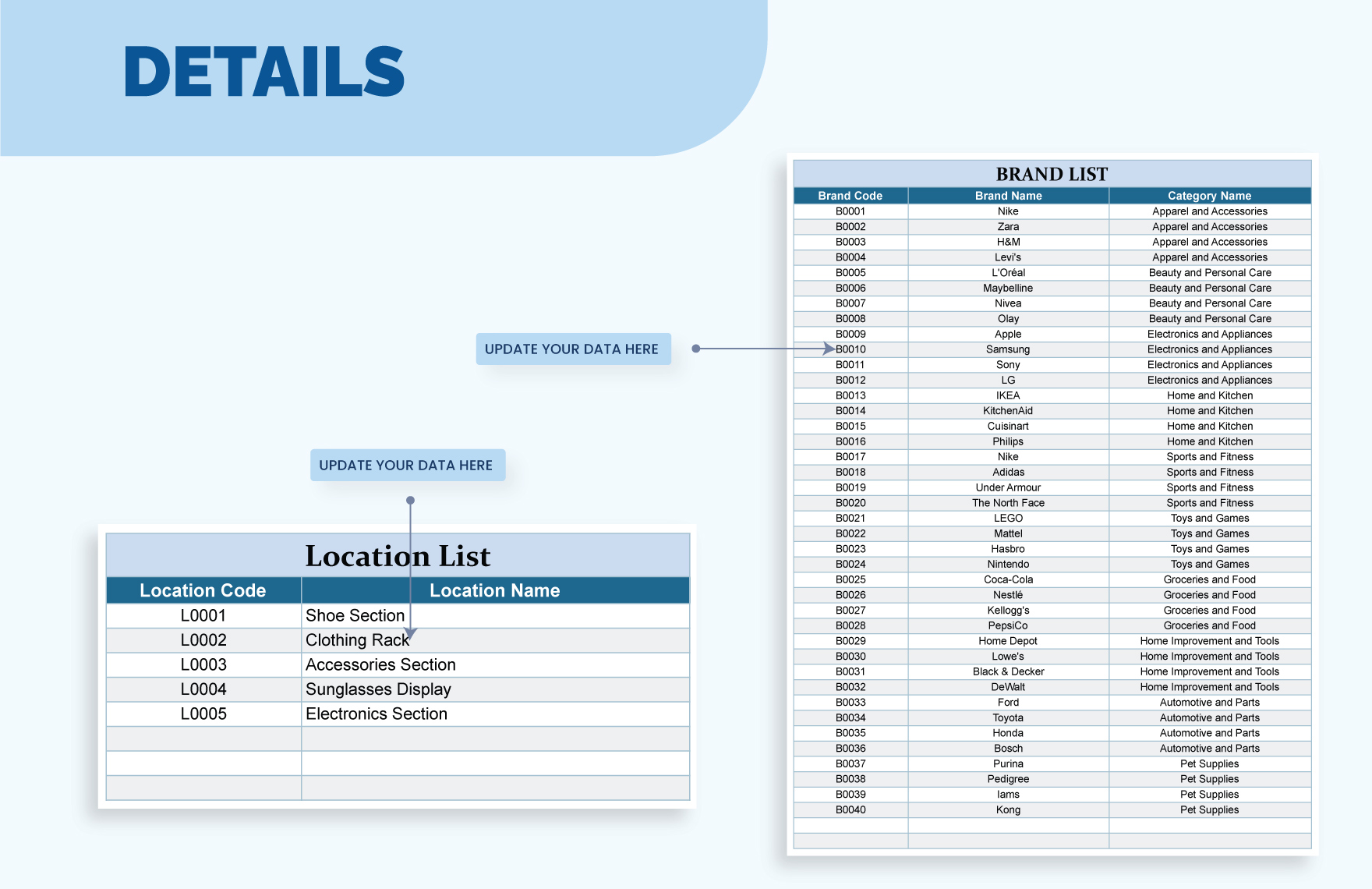Viewport: 1372px width, 889px height.
Task: Click brand name Toyota
Action: pyautogui.click(x=1008, y=717)
